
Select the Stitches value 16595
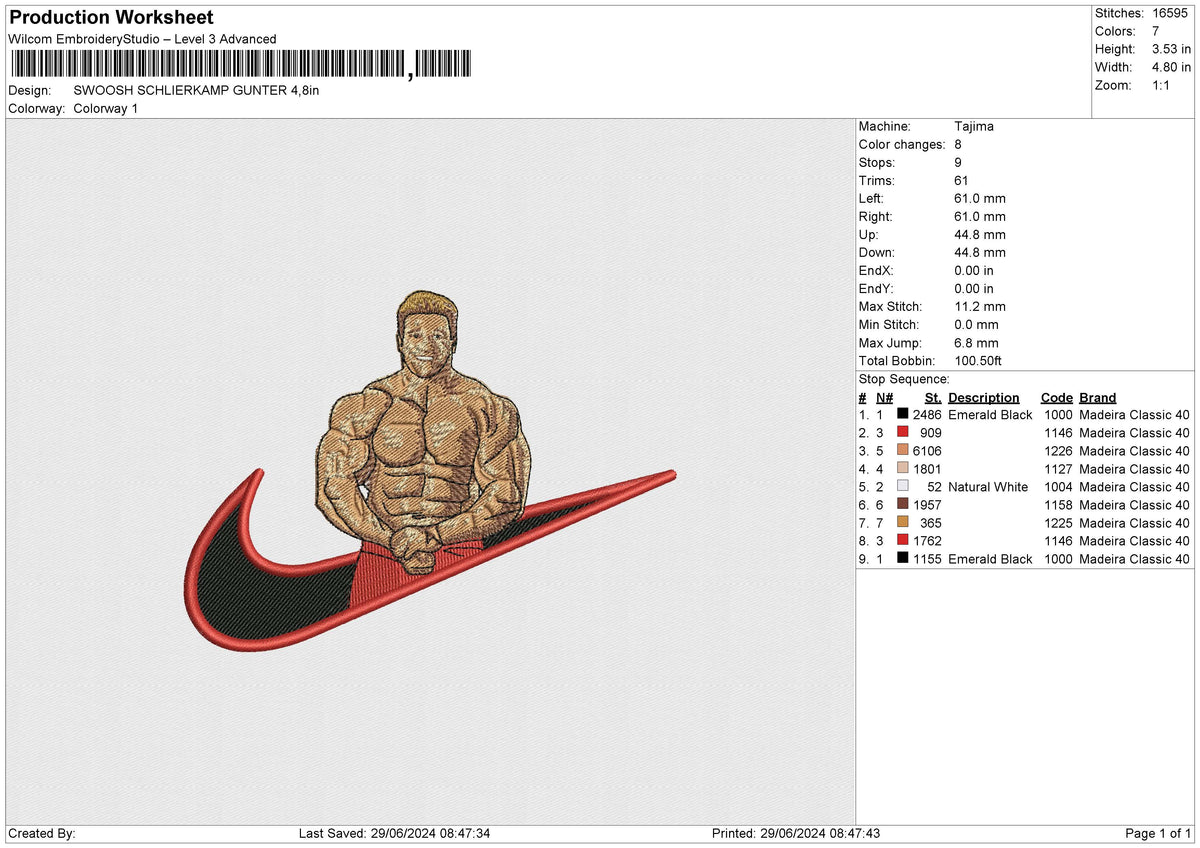pyautogui.click(x=1170, y=13)
